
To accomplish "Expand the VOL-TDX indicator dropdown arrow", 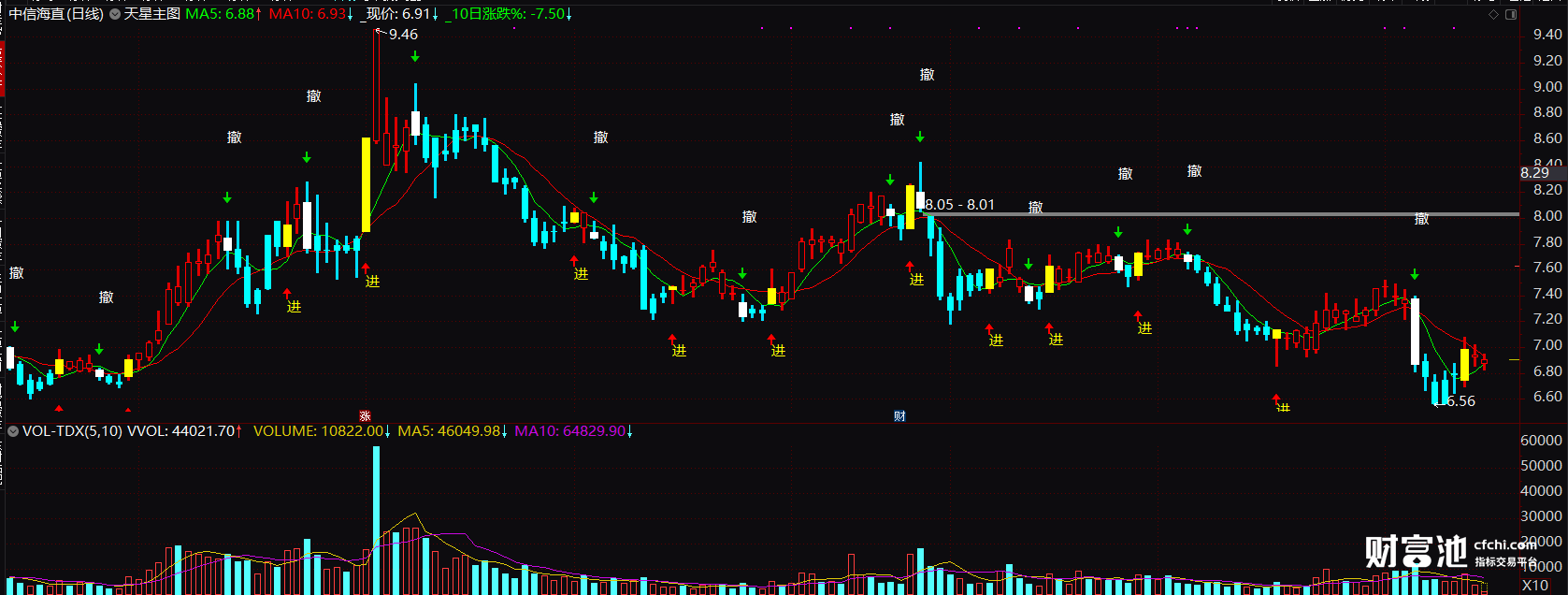I will coord(13,431).
